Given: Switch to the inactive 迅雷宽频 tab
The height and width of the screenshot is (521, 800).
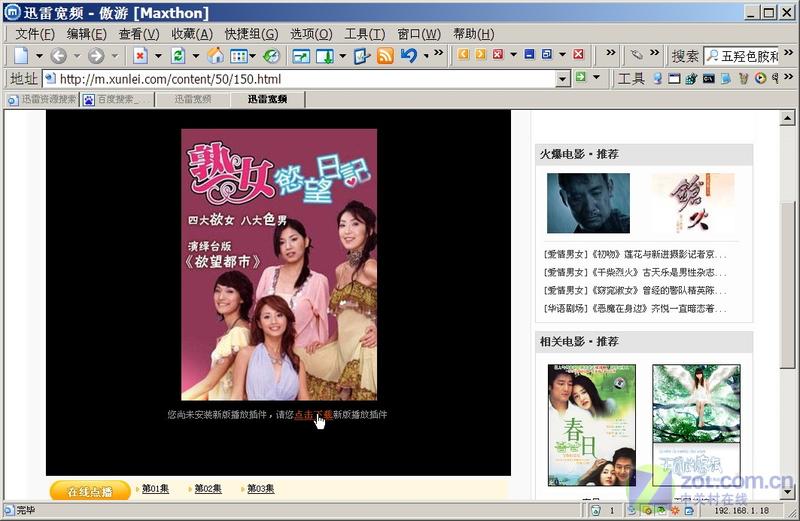Looking at the screenshot, I should pos(192,100).
